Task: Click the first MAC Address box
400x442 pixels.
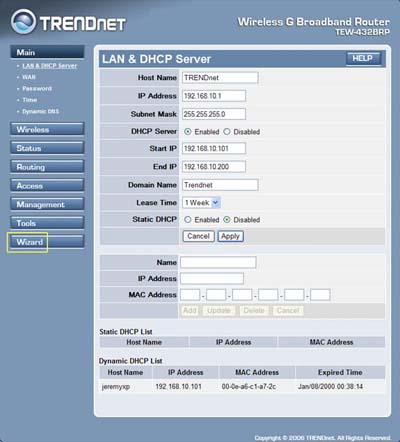Action: pyautogui.click(x=190, y=295)
